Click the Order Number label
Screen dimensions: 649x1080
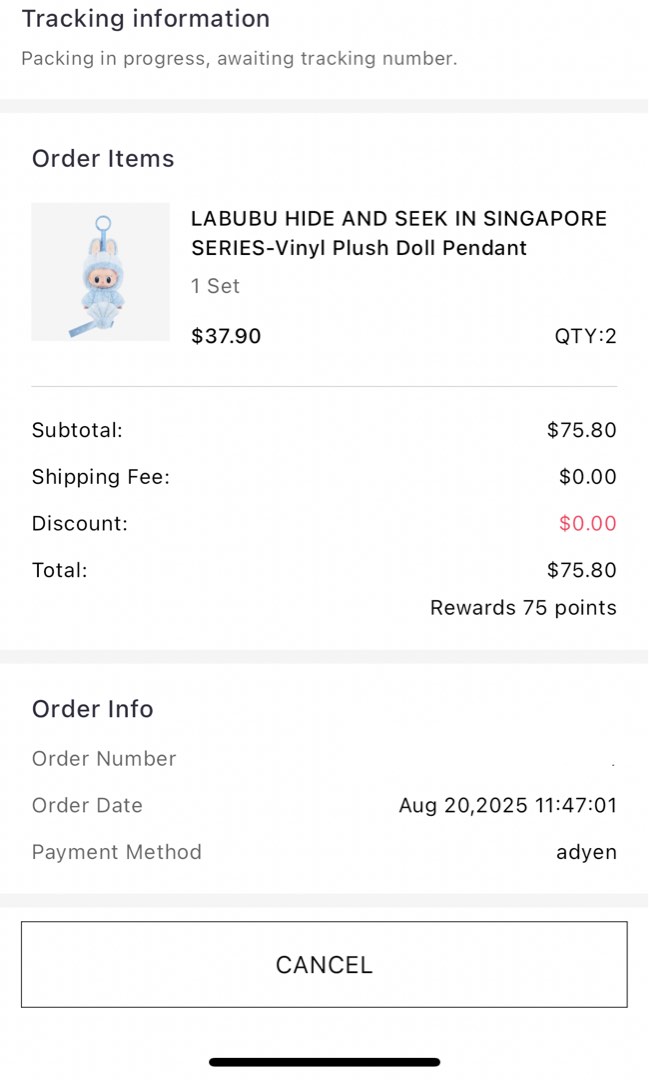coord(104,759)
